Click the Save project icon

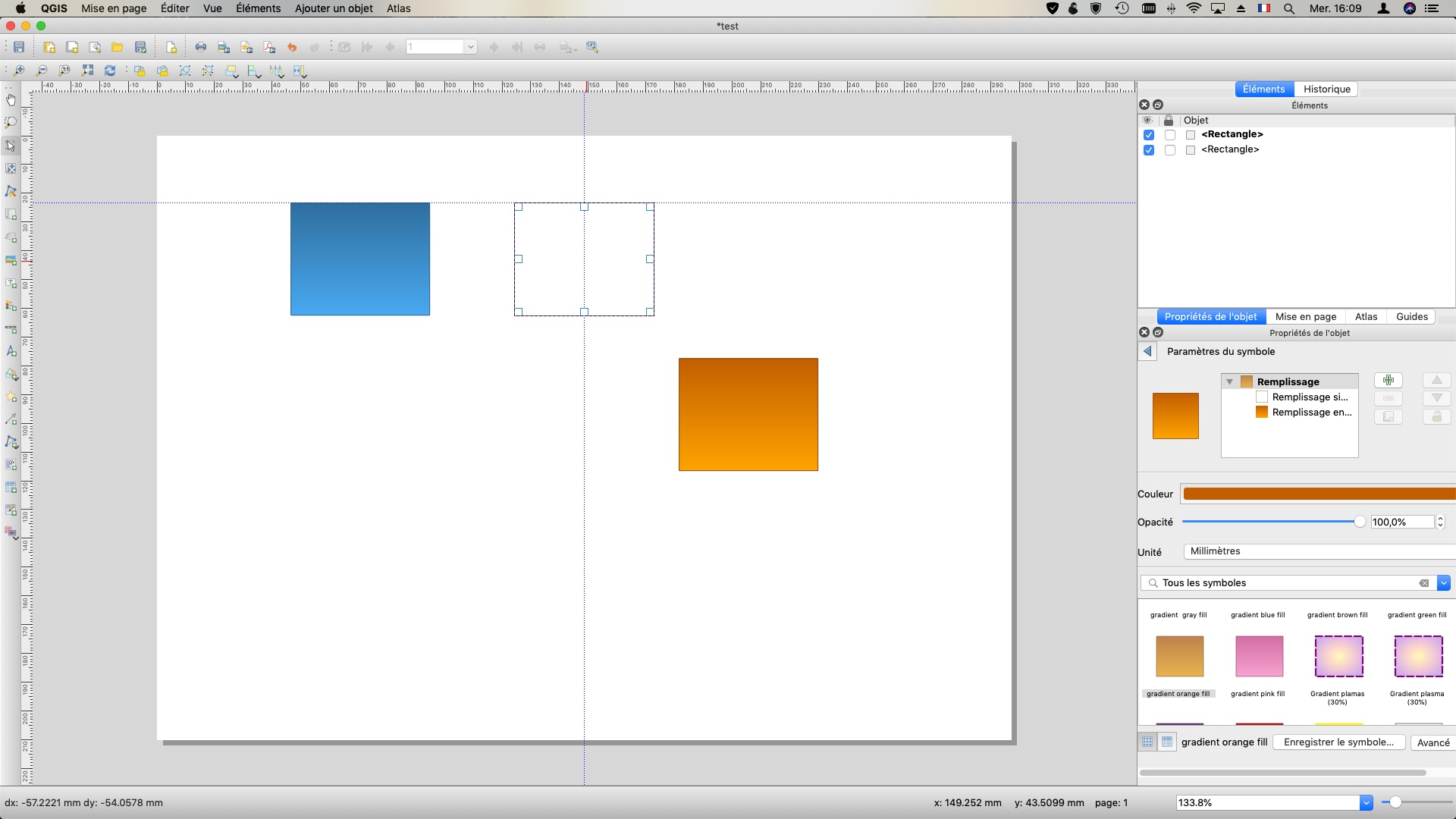click(x=19, y=47)
